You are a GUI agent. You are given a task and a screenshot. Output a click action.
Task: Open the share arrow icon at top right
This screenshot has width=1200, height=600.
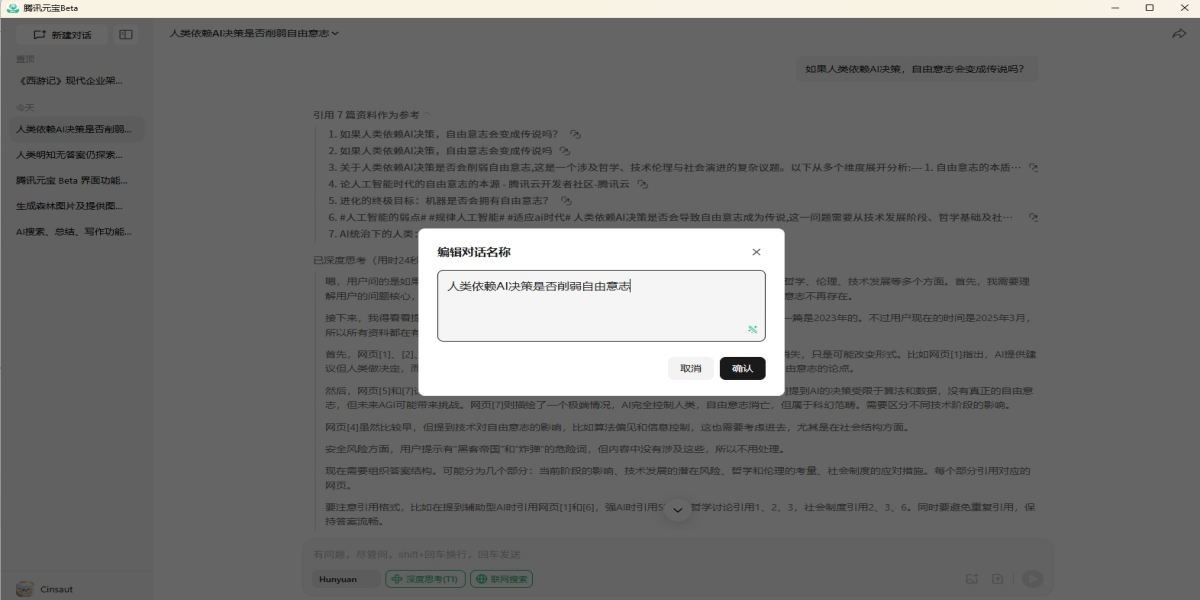(1178, 34)
